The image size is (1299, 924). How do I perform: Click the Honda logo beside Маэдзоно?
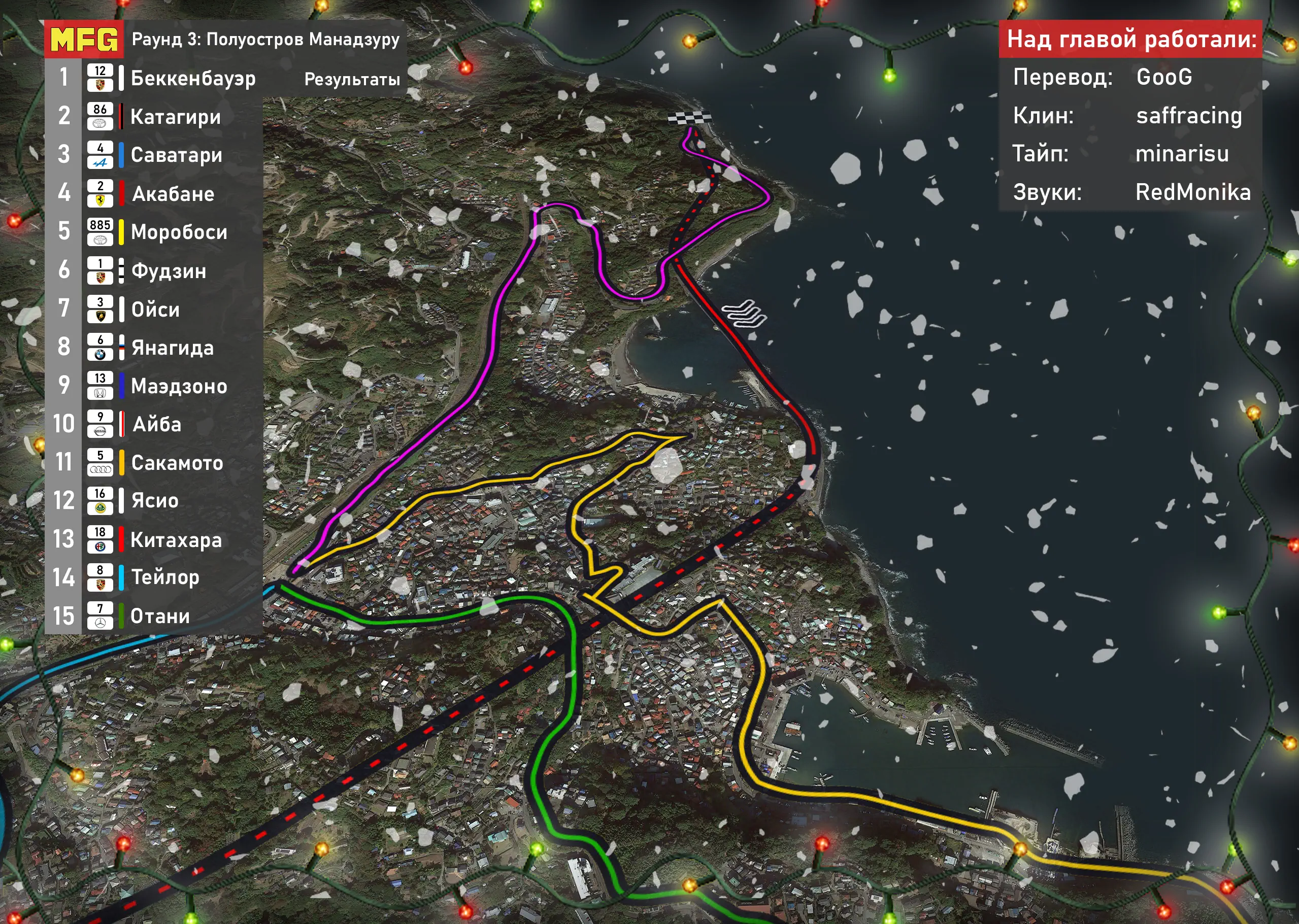[100, 393]
